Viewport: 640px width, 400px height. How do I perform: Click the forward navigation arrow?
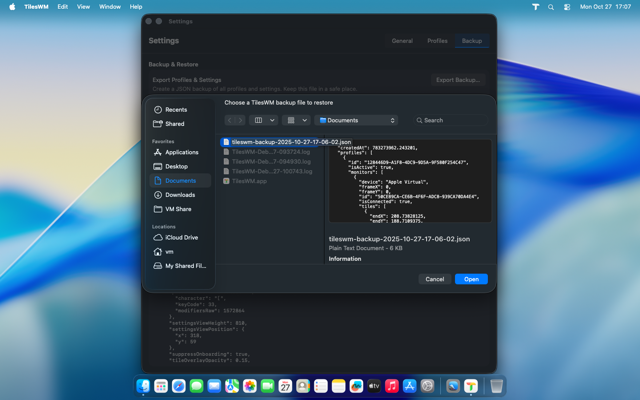click(240, 120)
